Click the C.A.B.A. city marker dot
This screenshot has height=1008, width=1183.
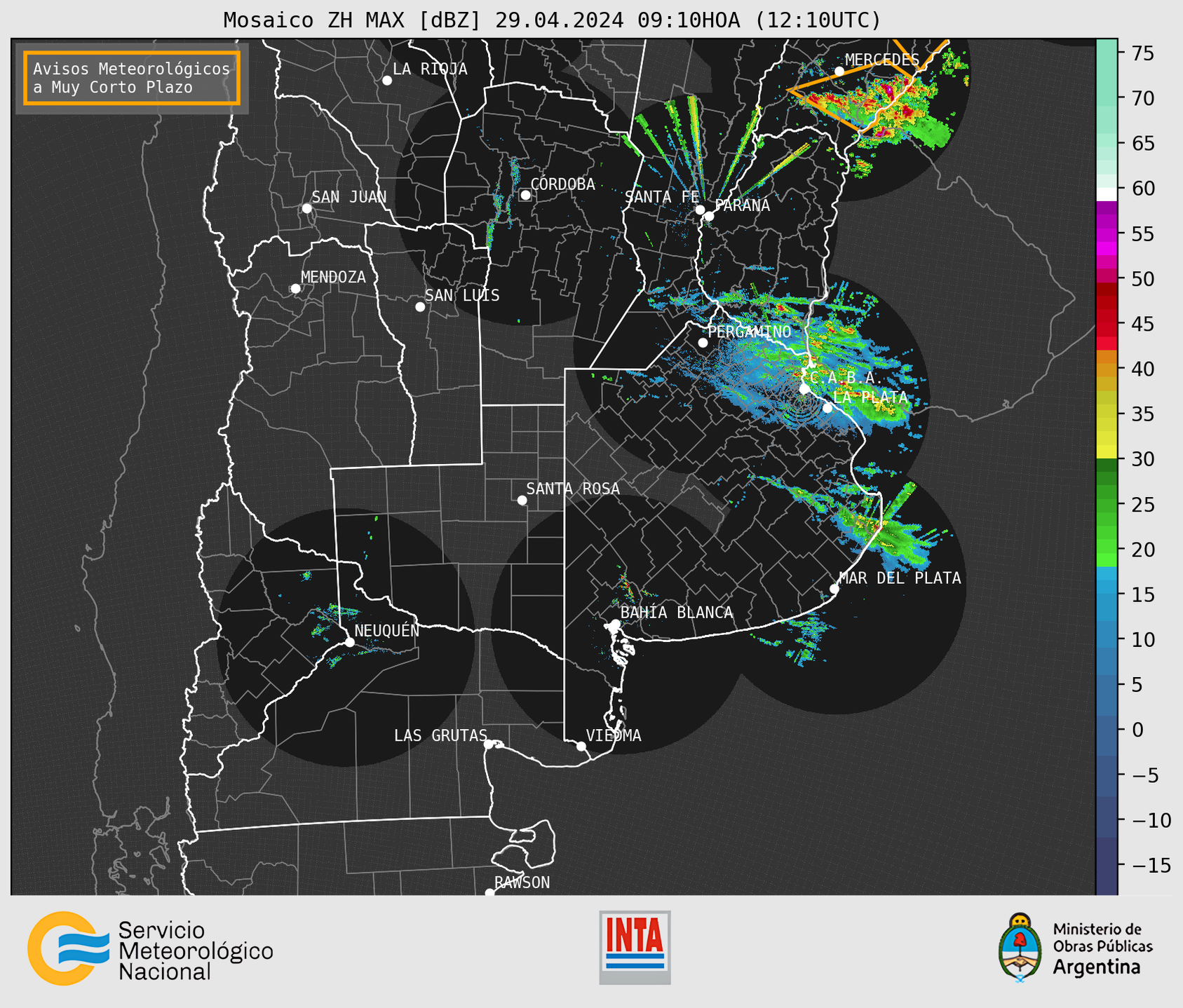[805, 388]
